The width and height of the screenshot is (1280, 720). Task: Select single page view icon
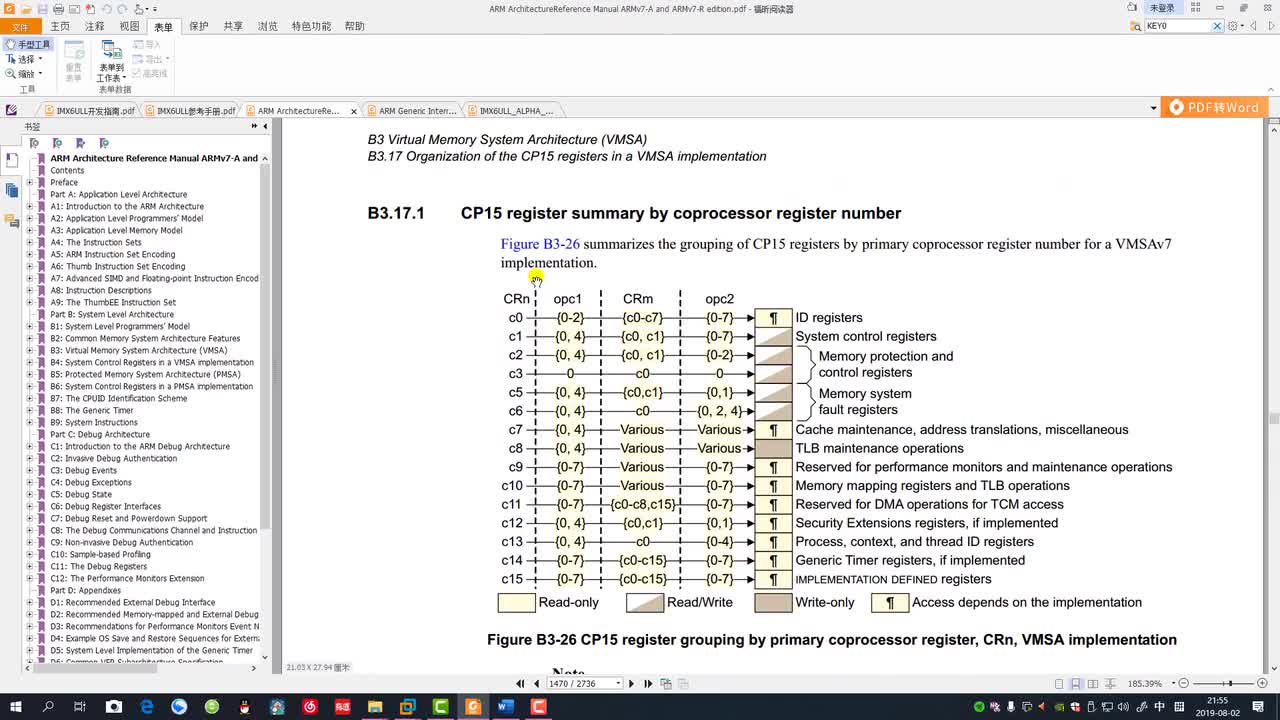pyautogui.click(x=1059, y=684)
